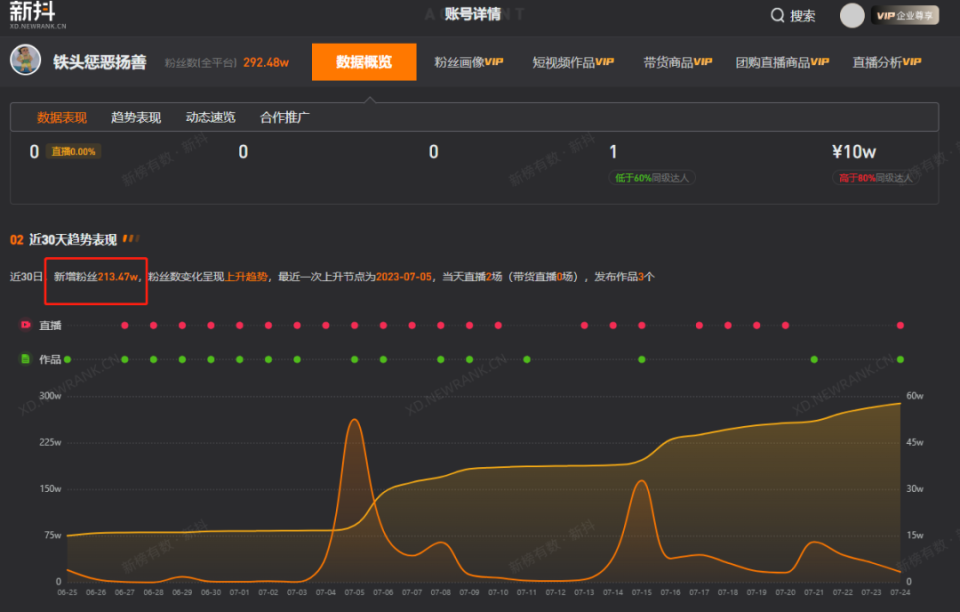Click the green 作品 dot for 07-15
Image resolution: width=960 pixels, height=612 pixels.
click(x=642, y=360)
